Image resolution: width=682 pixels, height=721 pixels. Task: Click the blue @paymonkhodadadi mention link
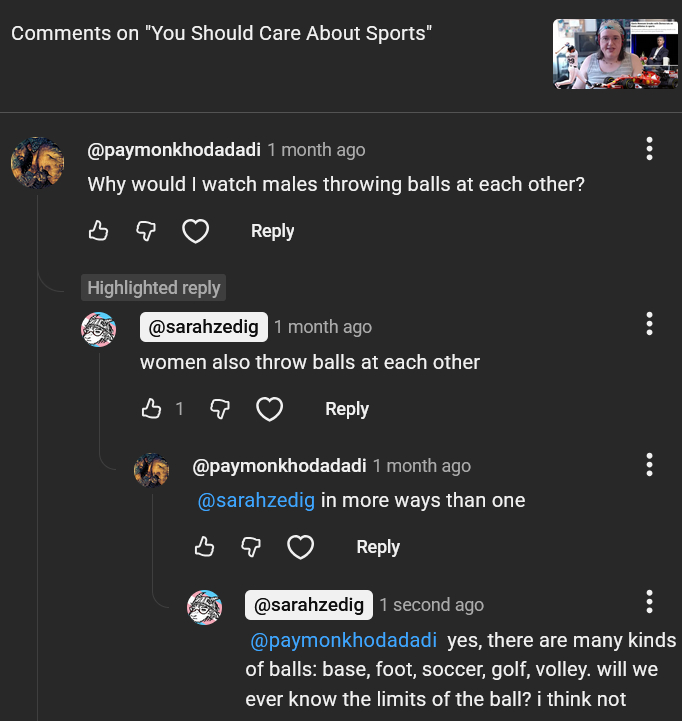coord(343,640)
